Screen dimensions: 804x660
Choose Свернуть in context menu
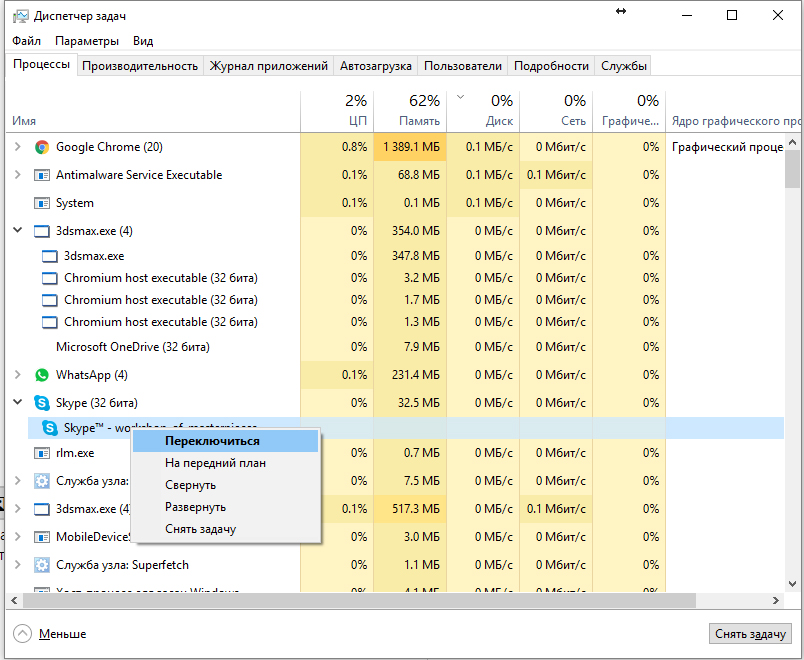[226, 485]
